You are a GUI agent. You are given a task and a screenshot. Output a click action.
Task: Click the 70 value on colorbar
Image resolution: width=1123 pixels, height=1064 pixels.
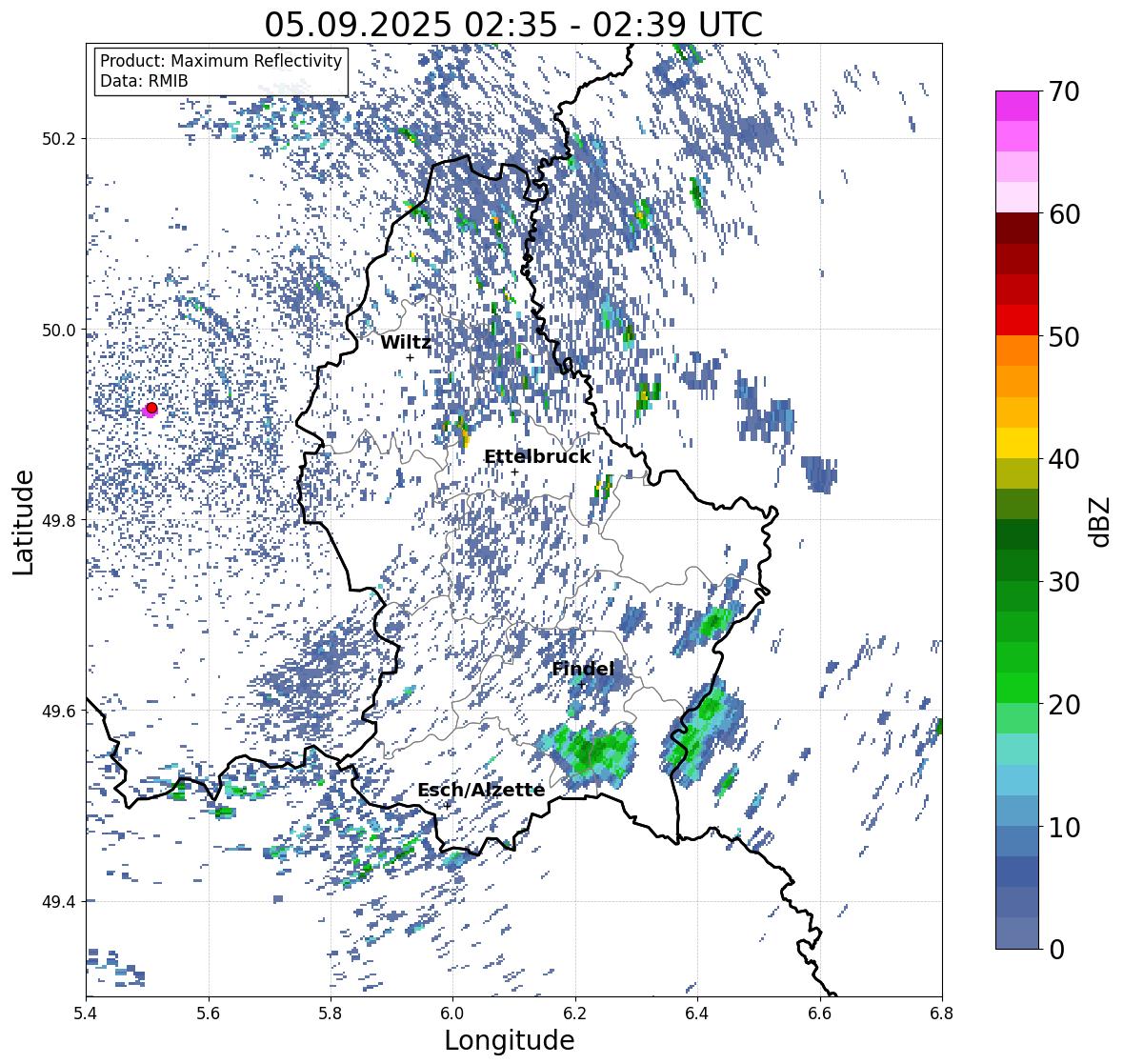1063,91
